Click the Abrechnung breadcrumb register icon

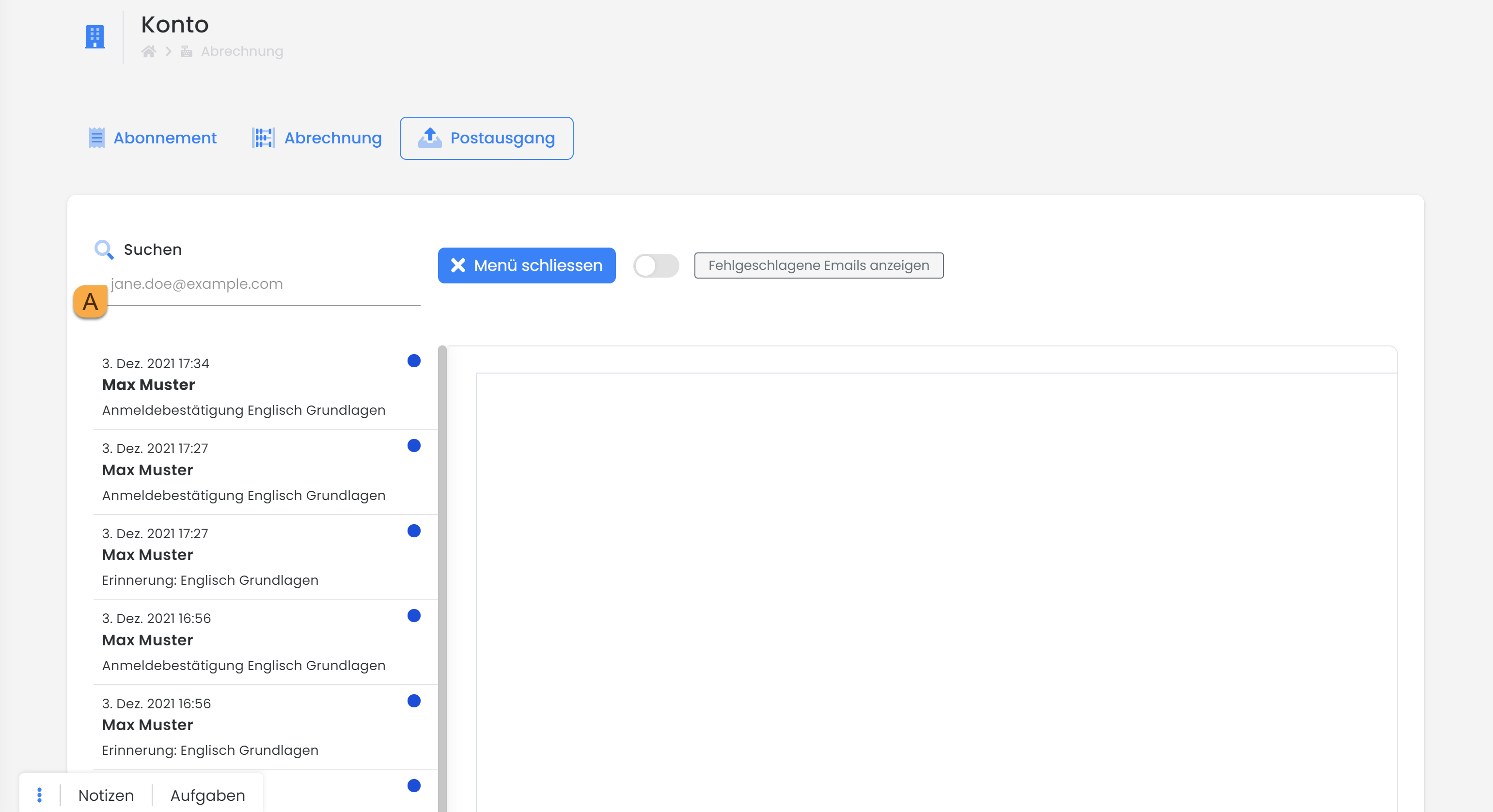pos(186,51)
